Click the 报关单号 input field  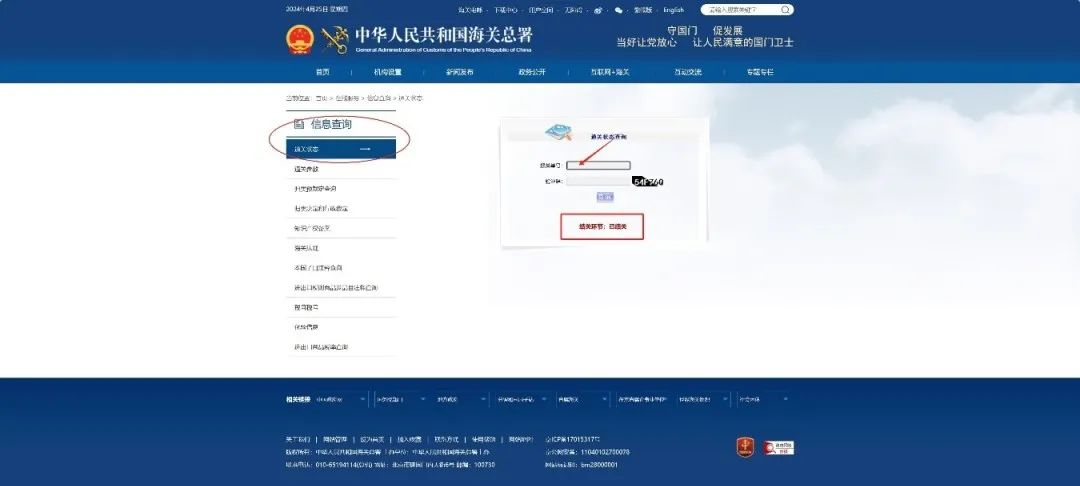[x=599, y=165]
